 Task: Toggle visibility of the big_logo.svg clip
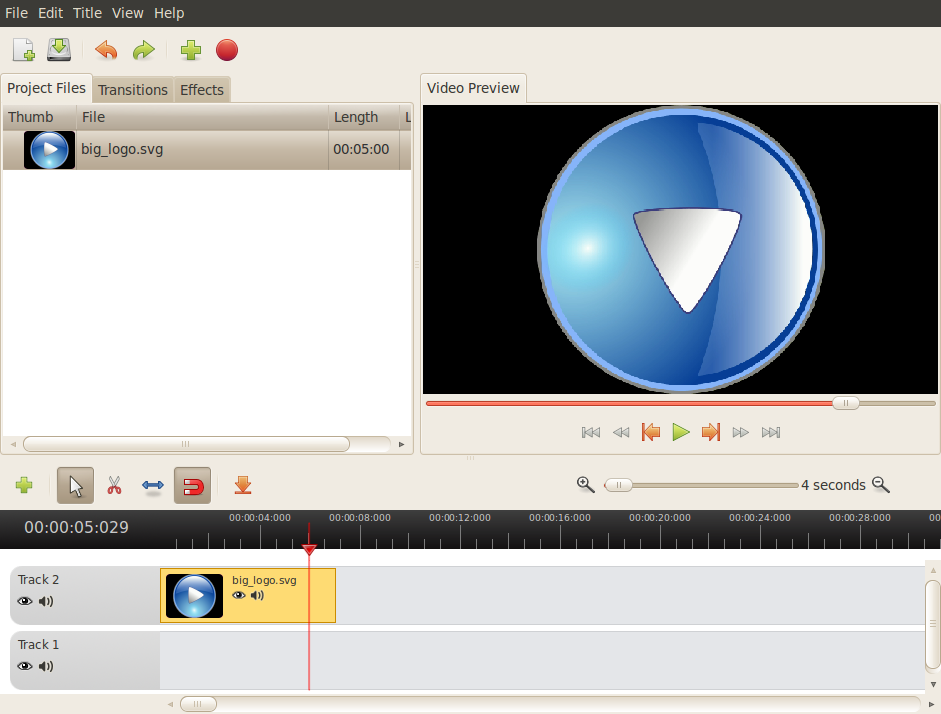point(239,595)
